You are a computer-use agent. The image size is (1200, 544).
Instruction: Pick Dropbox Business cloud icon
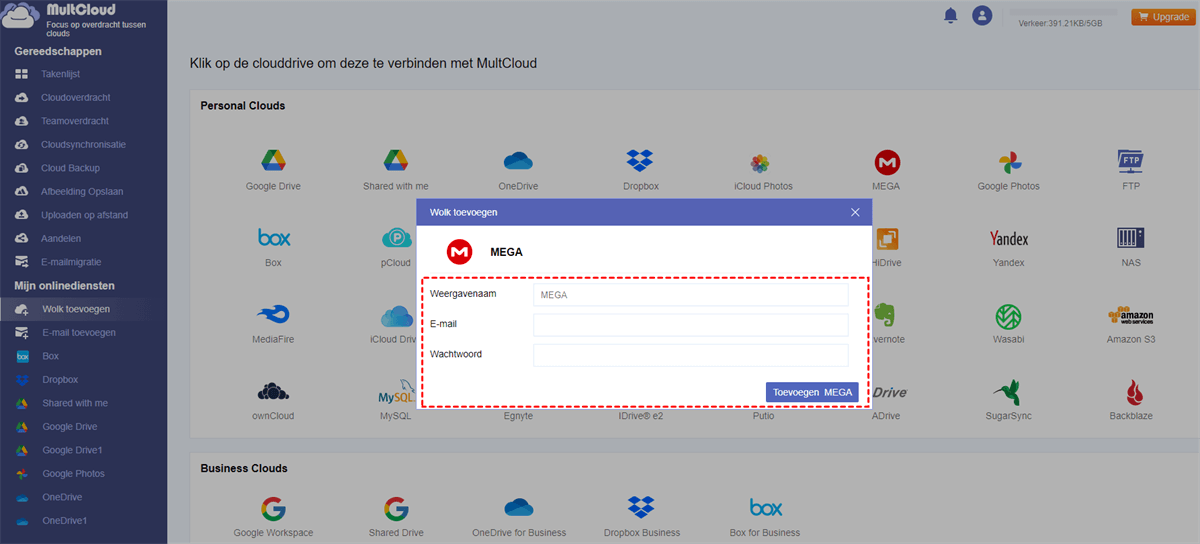(x=640, y=507)
